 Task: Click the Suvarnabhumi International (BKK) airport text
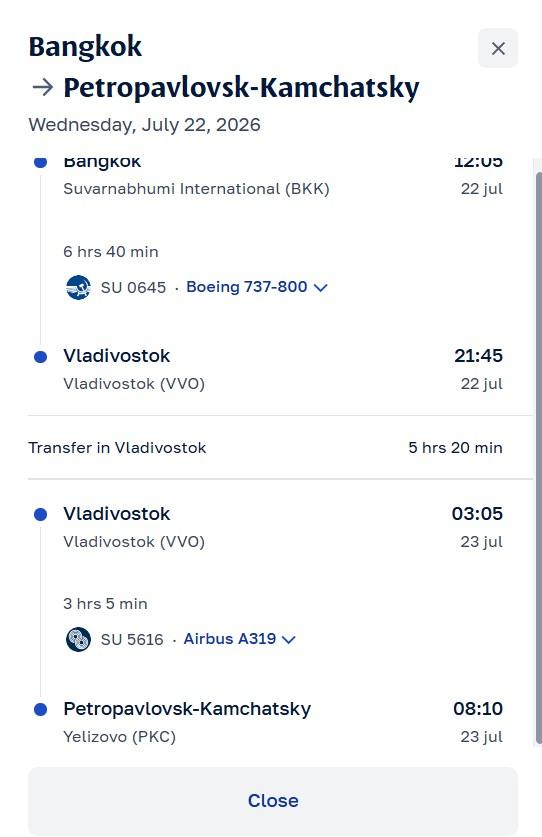(x=196, y=189)
